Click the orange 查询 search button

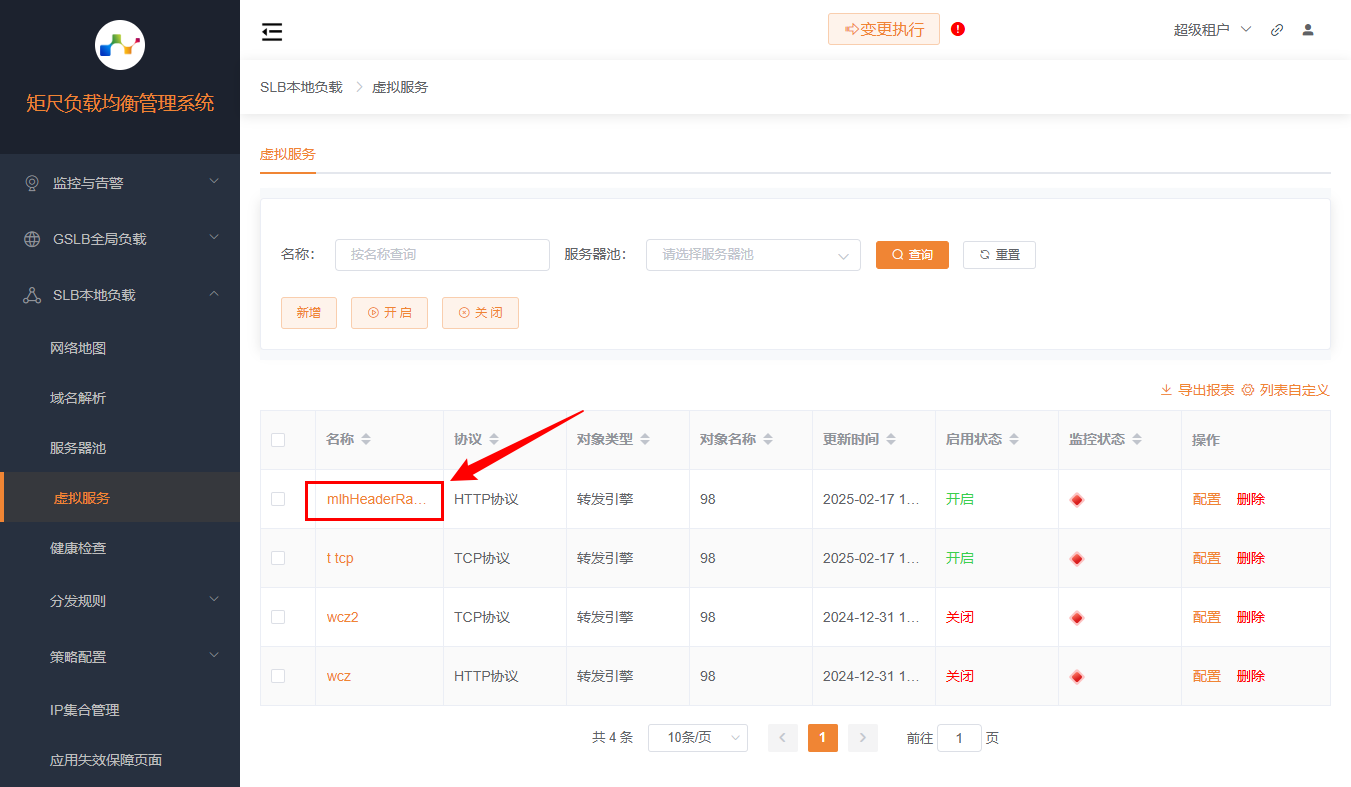pos(912,255)
